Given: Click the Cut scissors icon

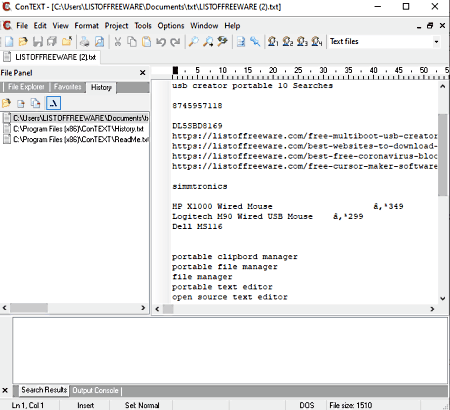Looking at the screenshot, I should tap(118, 42).
